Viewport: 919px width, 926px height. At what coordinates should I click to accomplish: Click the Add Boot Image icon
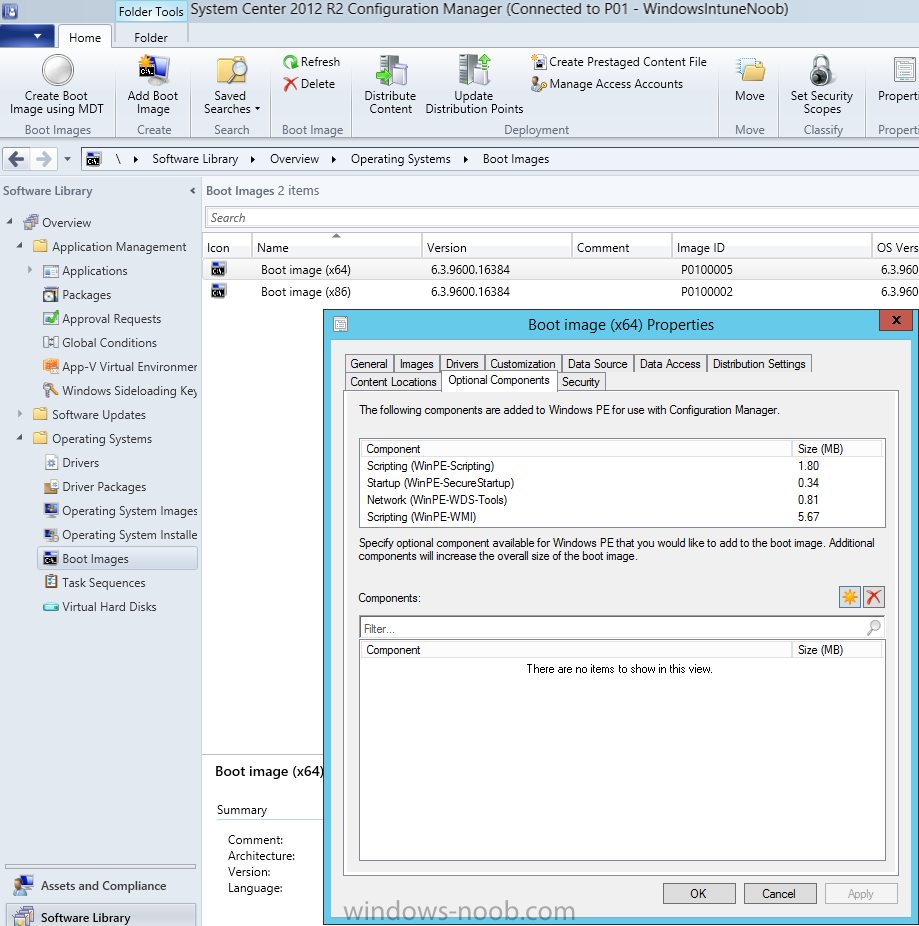click(x=154, y=70)
